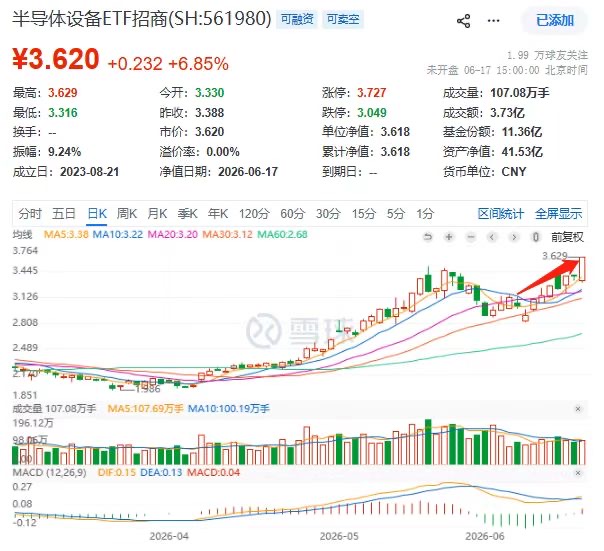
Task: Click volume MA10:100.19万手 legend
Action: (x=229, y=409)
